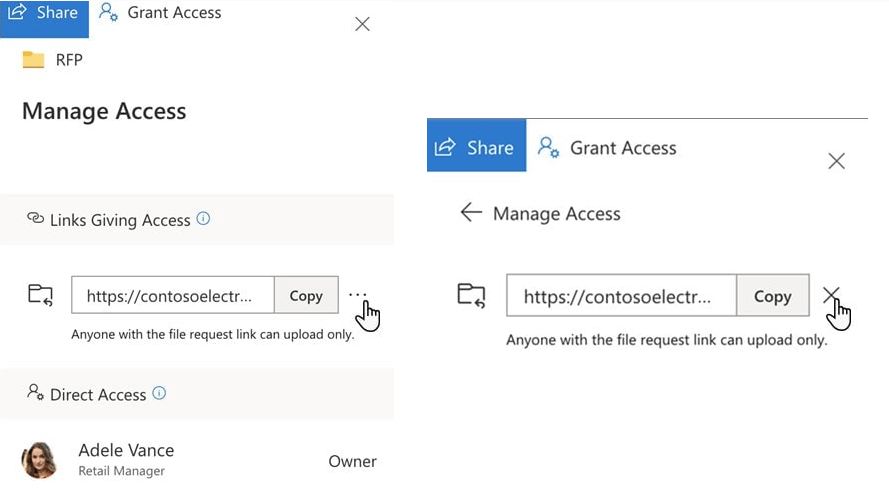The image size is (889, 496).
Task: Click the Share button in left panel
Action: (44, 13)
